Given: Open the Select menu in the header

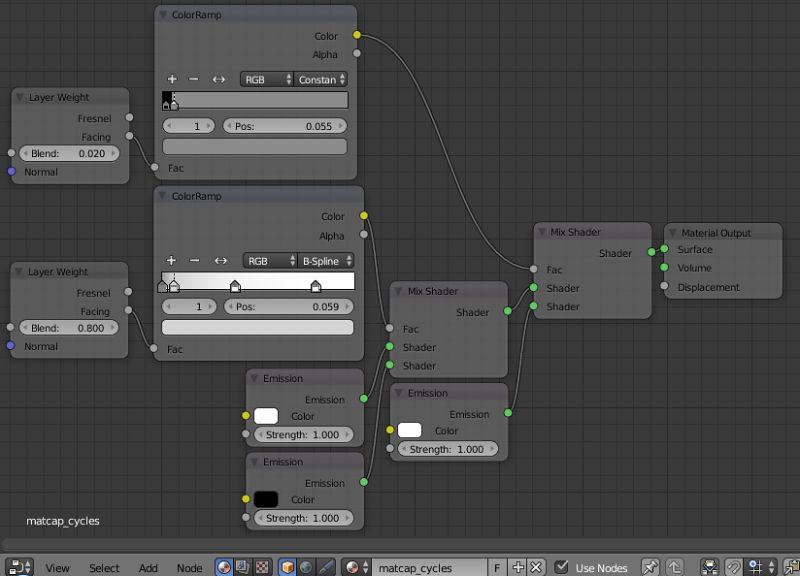Looking at the screenshot, I should pyautogui.click(x=104, y=567).
